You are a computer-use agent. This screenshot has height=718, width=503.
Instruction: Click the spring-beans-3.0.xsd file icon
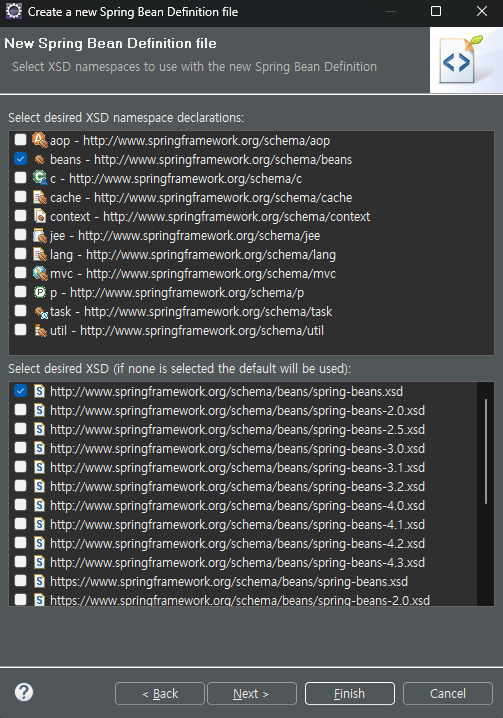click(x=40, y=448)
